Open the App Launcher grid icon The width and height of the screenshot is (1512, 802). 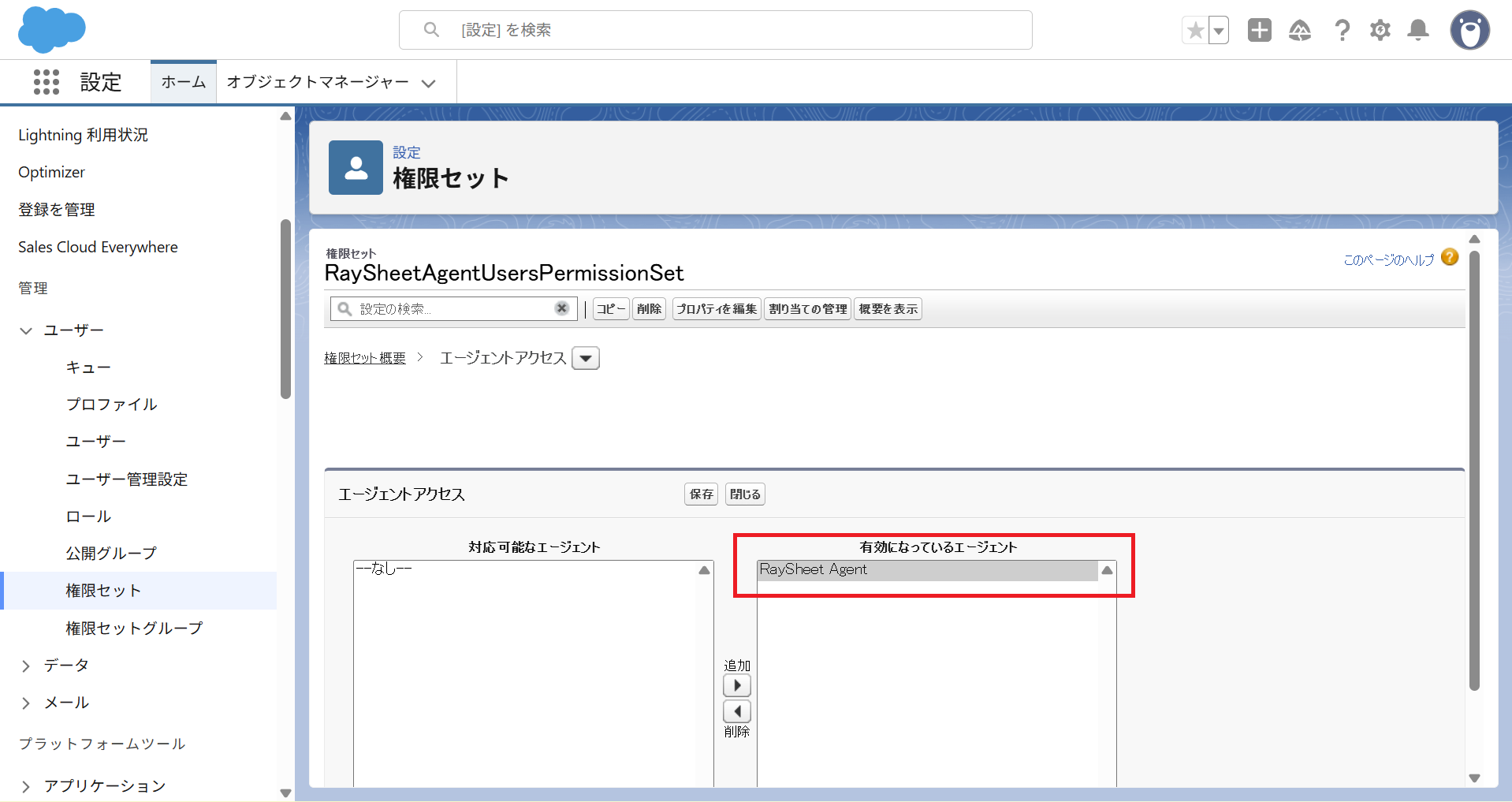[x=47, y=82]
